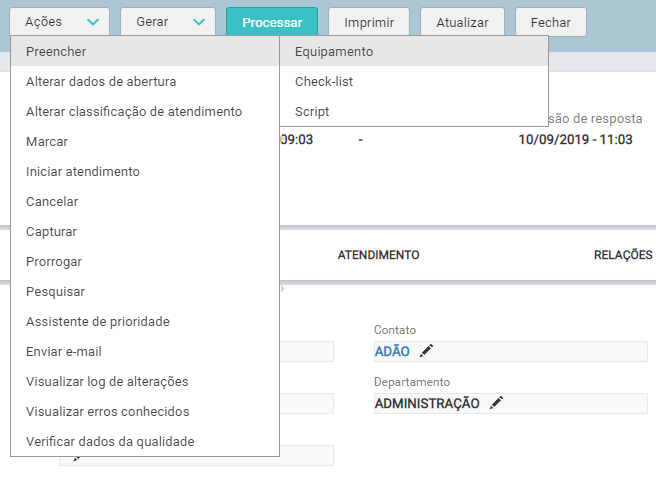Edit department with the ADMINISTRAÇÃO pencil icon
Image resolution: width=656 pixels, height=478 pixels.
(497, 402)
